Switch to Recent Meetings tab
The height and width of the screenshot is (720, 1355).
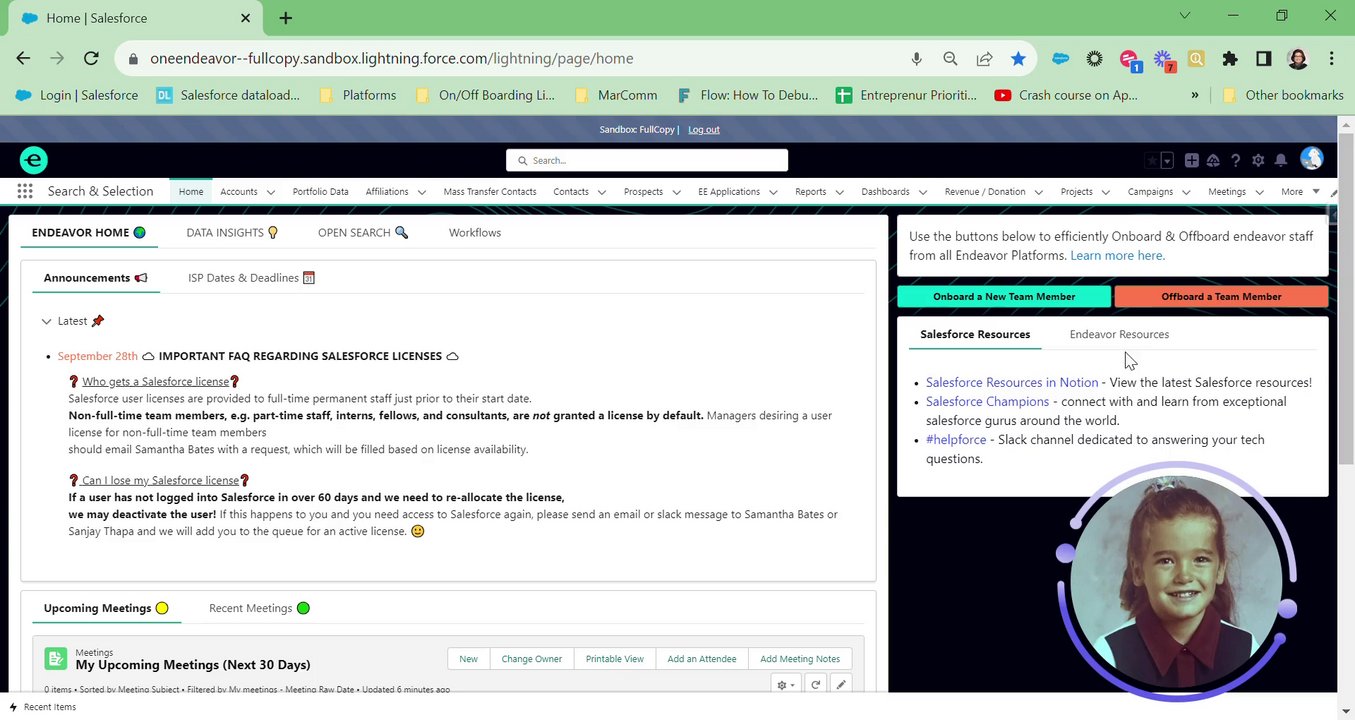(259, 608)
